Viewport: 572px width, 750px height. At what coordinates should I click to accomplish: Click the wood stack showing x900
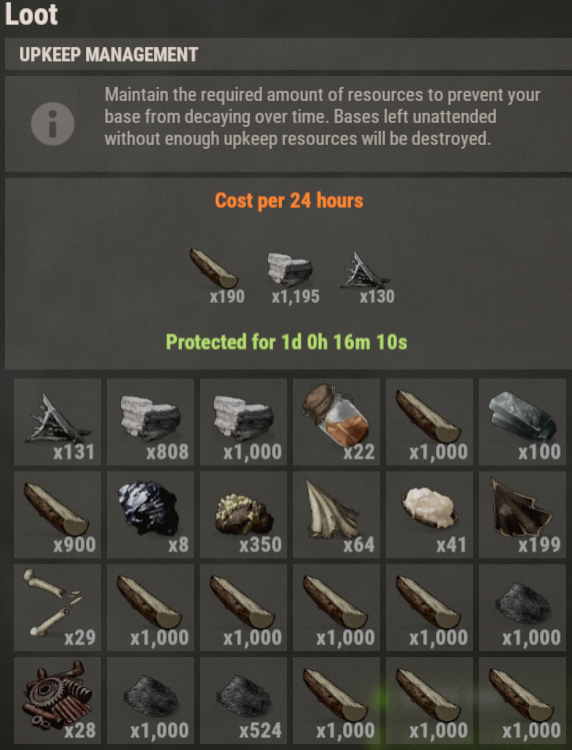point(57,515)
